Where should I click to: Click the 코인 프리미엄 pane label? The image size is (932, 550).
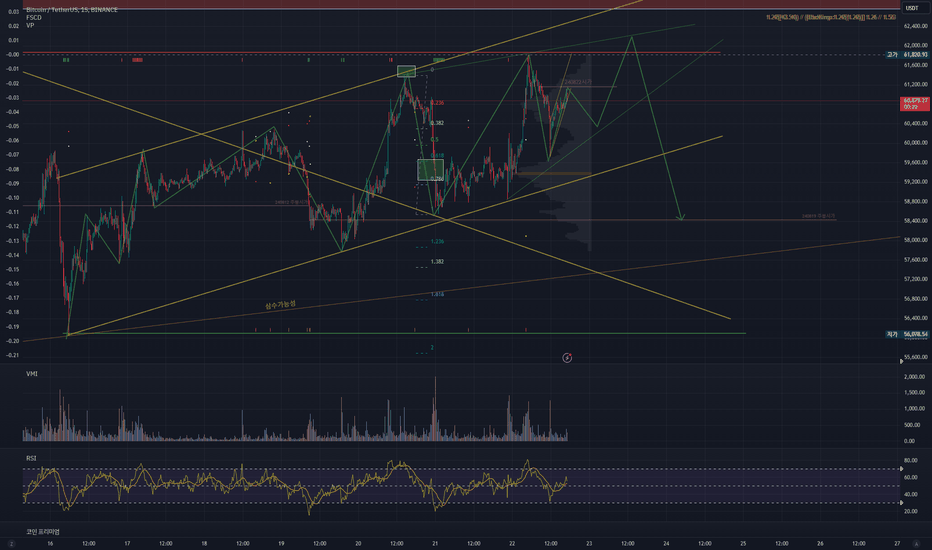click(42, 531)
